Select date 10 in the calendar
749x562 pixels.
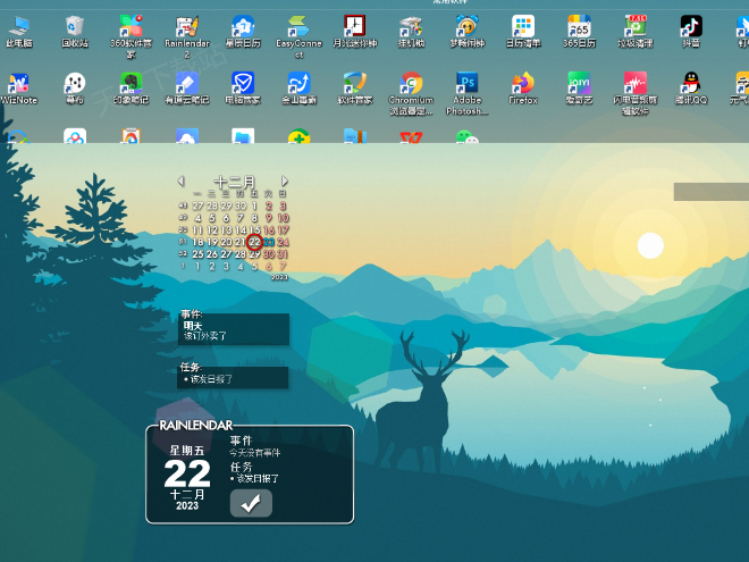283,218
